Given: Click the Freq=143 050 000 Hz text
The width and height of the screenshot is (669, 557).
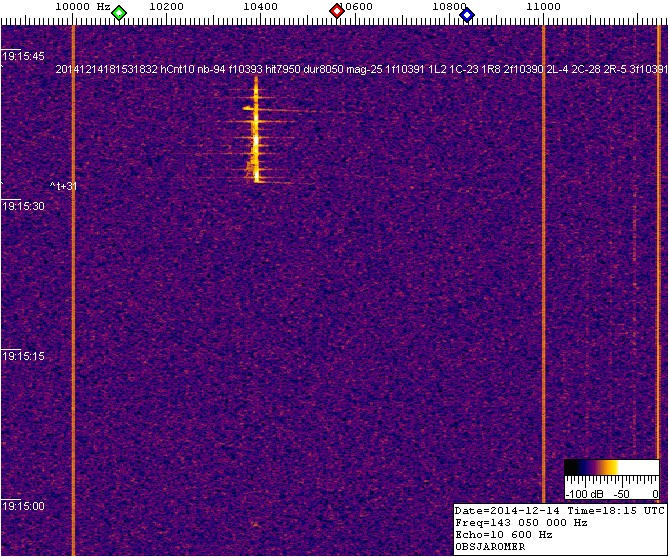Looking at the screenshot, I should [x=525, y=522].
